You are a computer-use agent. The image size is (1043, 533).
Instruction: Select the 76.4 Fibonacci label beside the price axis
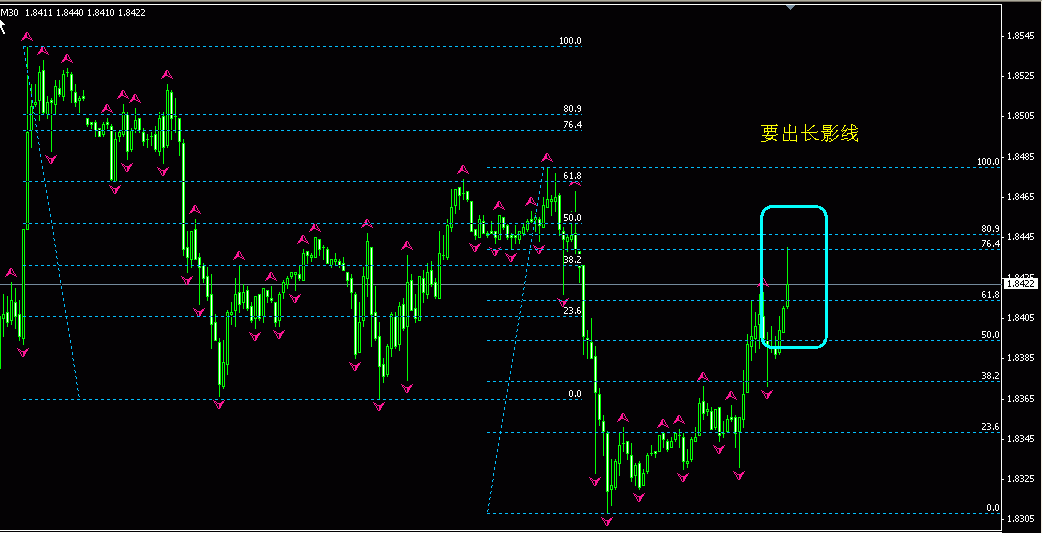991,244
